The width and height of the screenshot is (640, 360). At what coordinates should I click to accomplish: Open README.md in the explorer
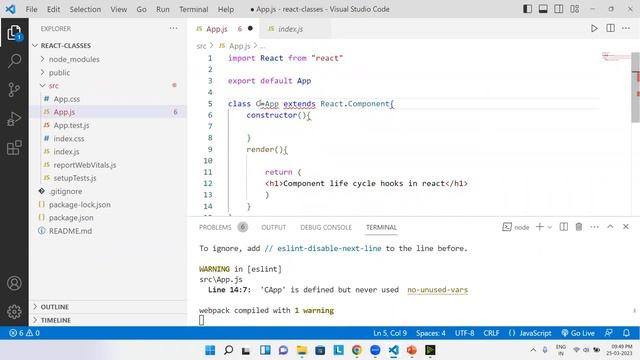(70, 231)
